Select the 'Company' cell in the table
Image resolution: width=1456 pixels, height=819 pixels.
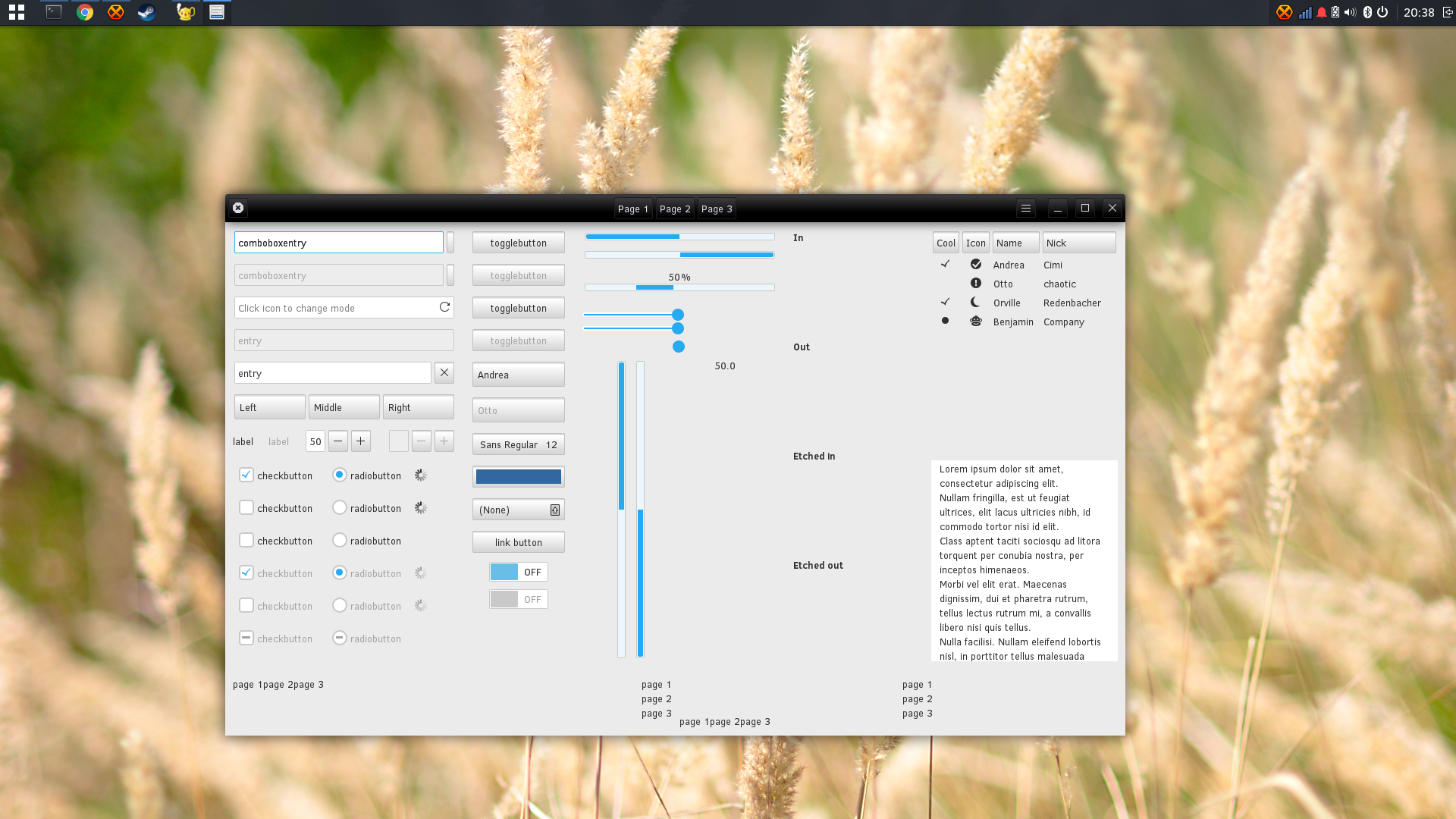click(1064, 322)
